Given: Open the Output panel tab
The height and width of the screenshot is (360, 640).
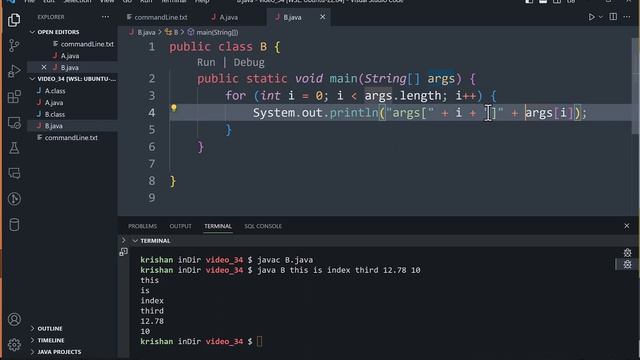Looking at the screenshot, I should [180, 226].
